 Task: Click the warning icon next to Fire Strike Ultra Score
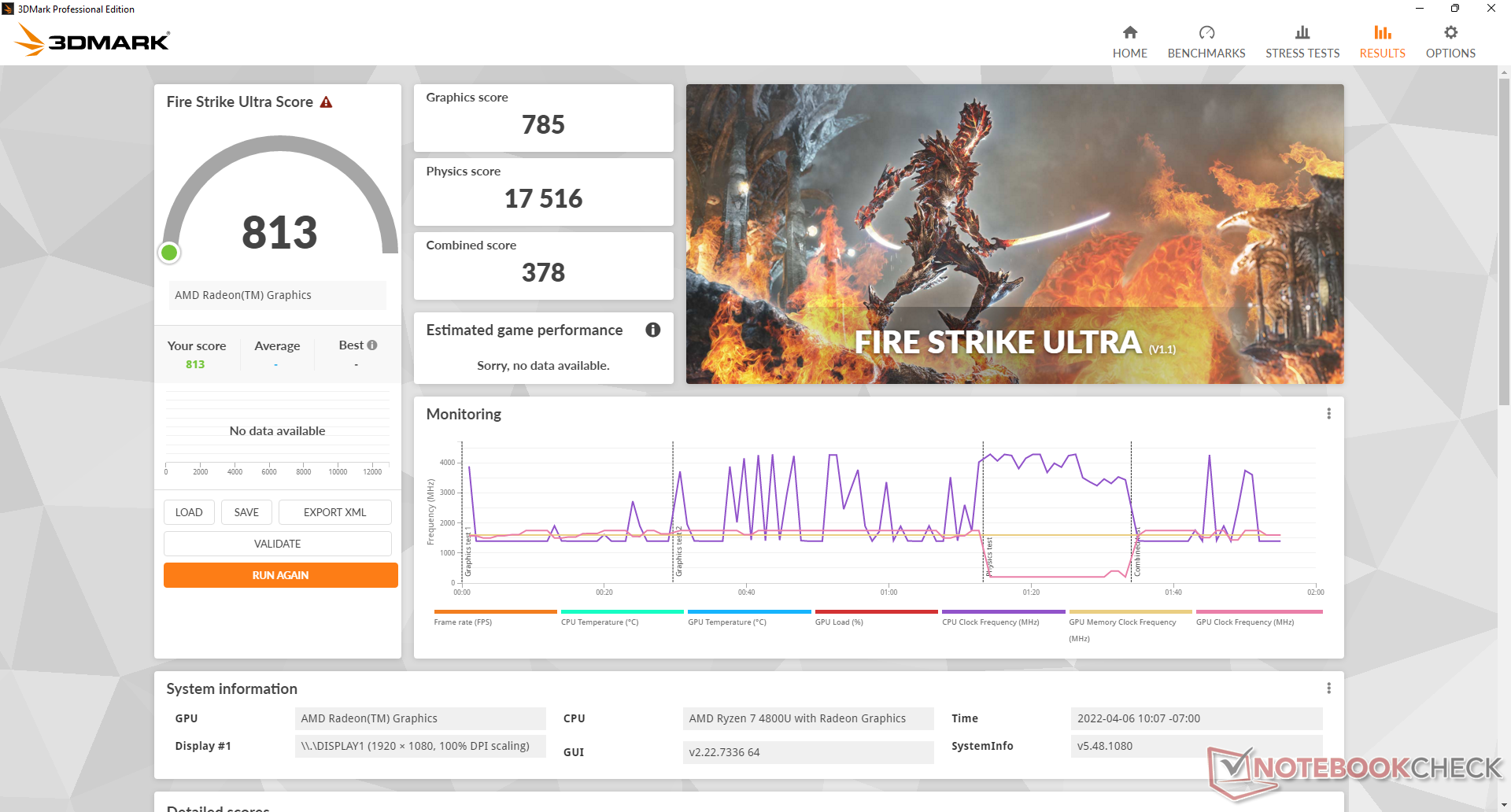[x=326, y=102]
